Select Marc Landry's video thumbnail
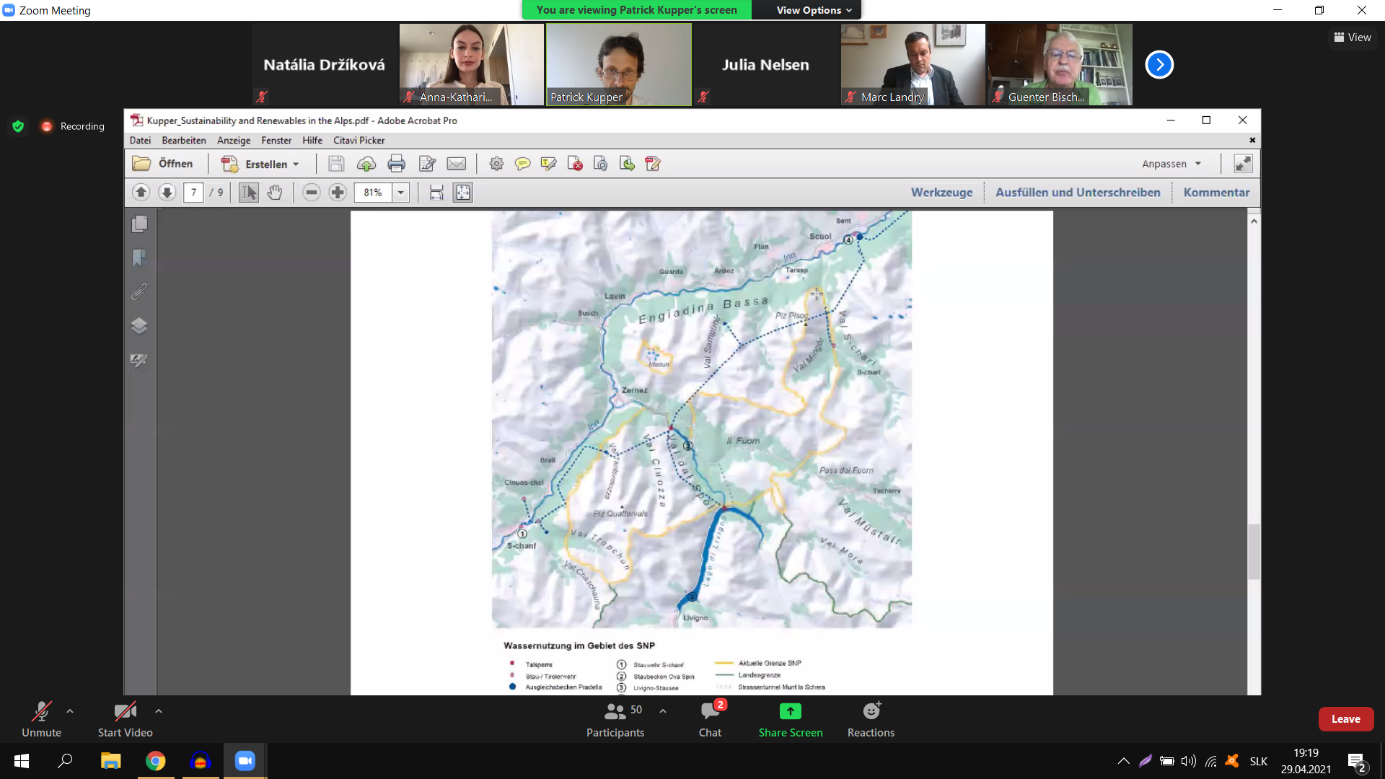 (912, 64)
